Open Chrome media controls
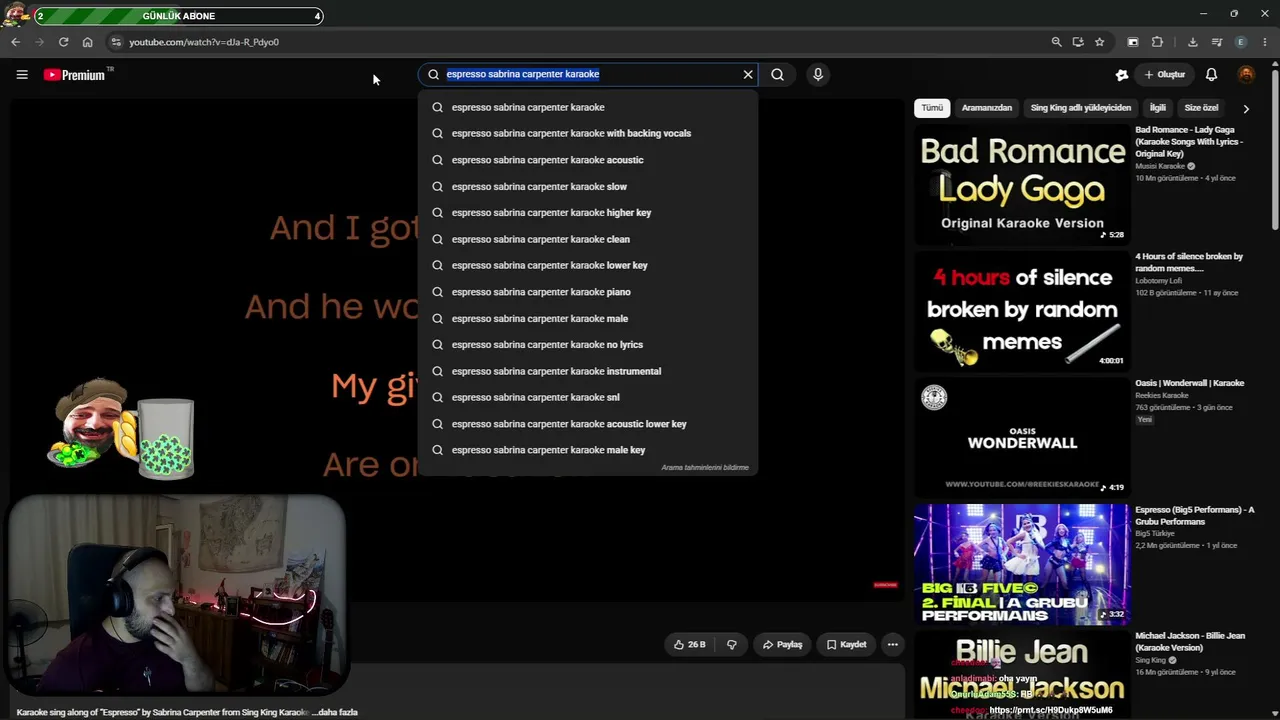Viewport: 1280px width, 720px height. 1217,42
